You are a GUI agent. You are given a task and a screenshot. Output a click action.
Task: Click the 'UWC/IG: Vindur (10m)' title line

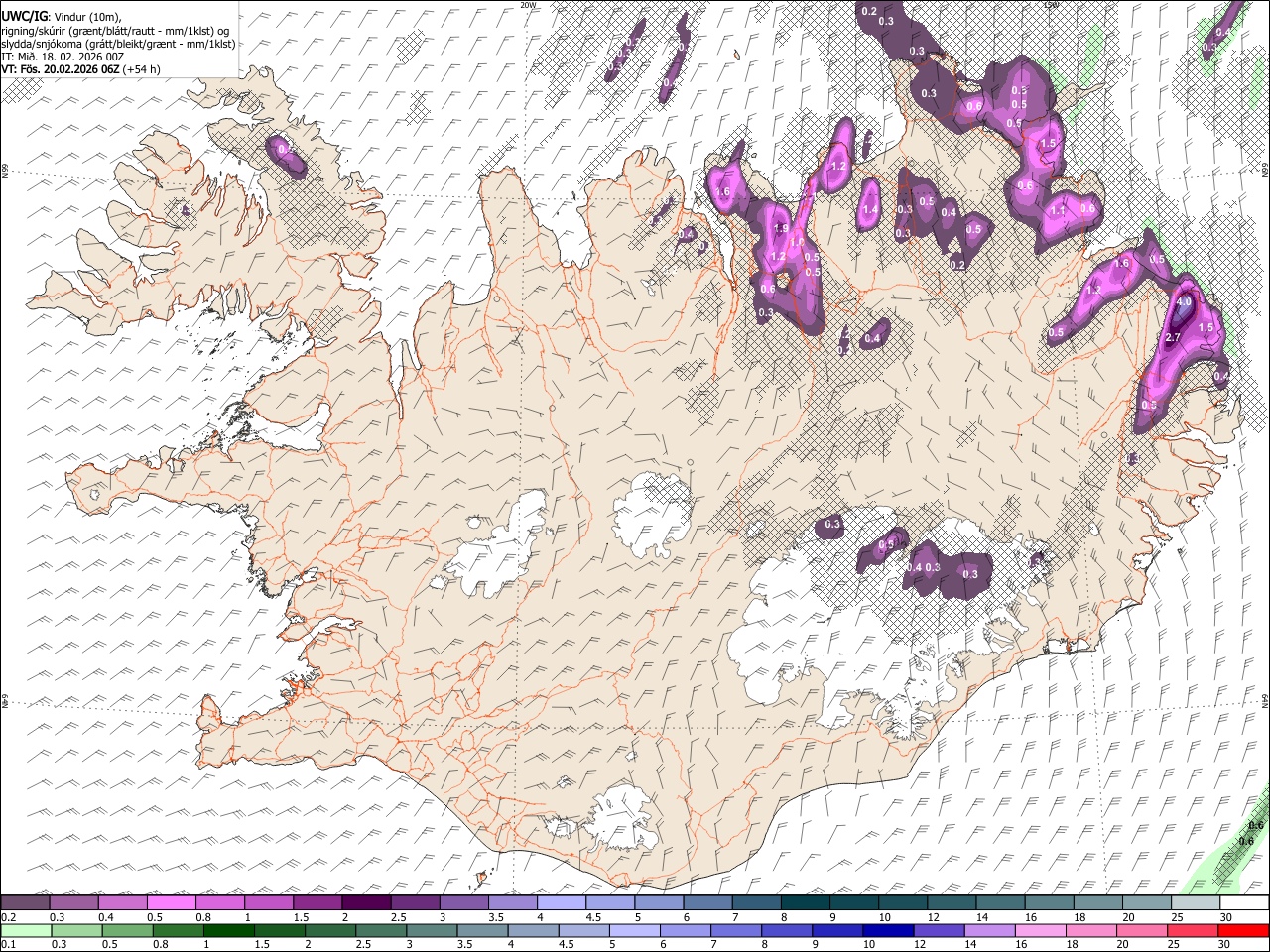62,17
